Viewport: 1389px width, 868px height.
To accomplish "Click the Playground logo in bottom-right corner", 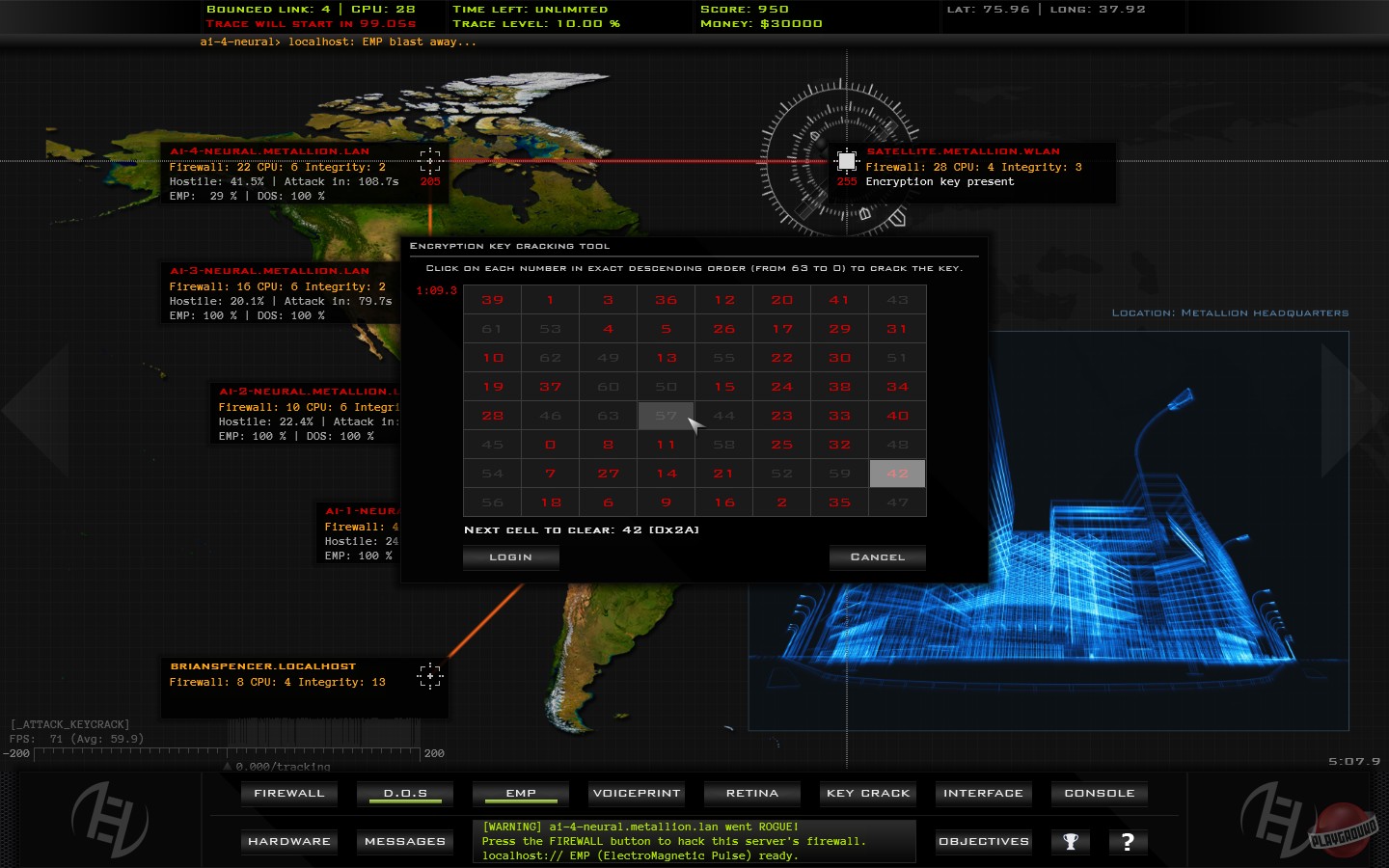I will [x=1343, y=829].
